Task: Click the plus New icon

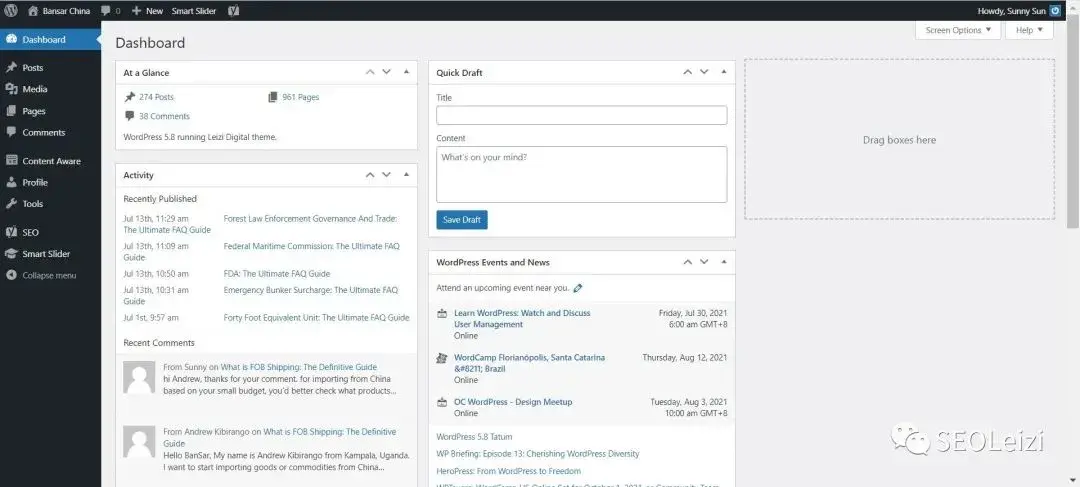Action: coord(136,11)
